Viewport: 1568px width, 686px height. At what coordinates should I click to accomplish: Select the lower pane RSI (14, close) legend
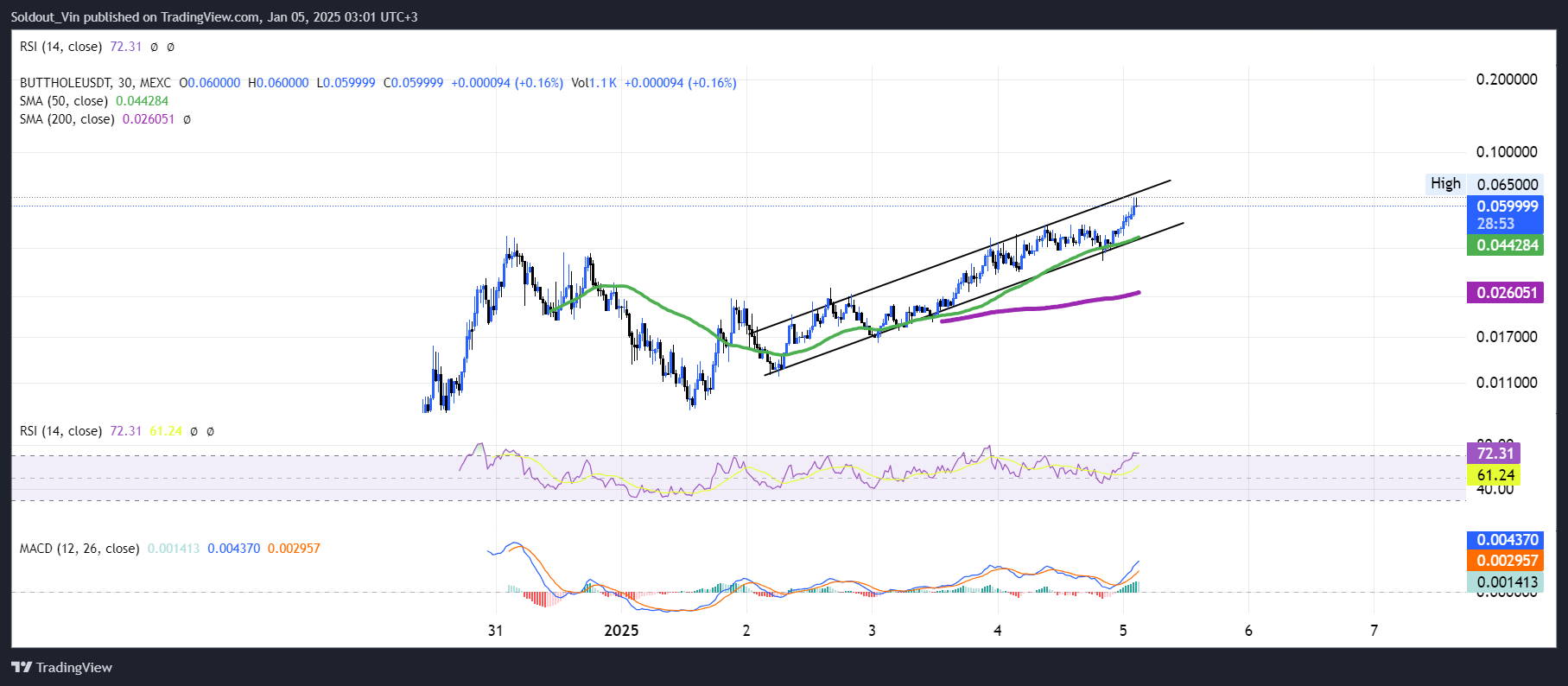tap(60, 430)
